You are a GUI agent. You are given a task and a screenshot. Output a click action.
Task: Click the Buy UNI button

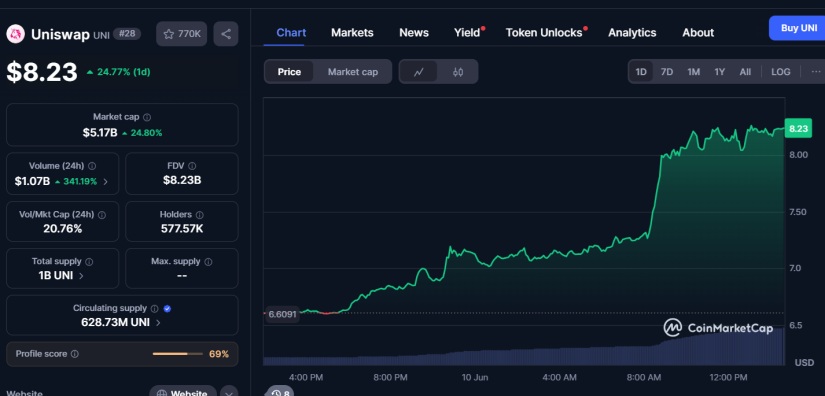pyautogui.click(x=798, y=28)
